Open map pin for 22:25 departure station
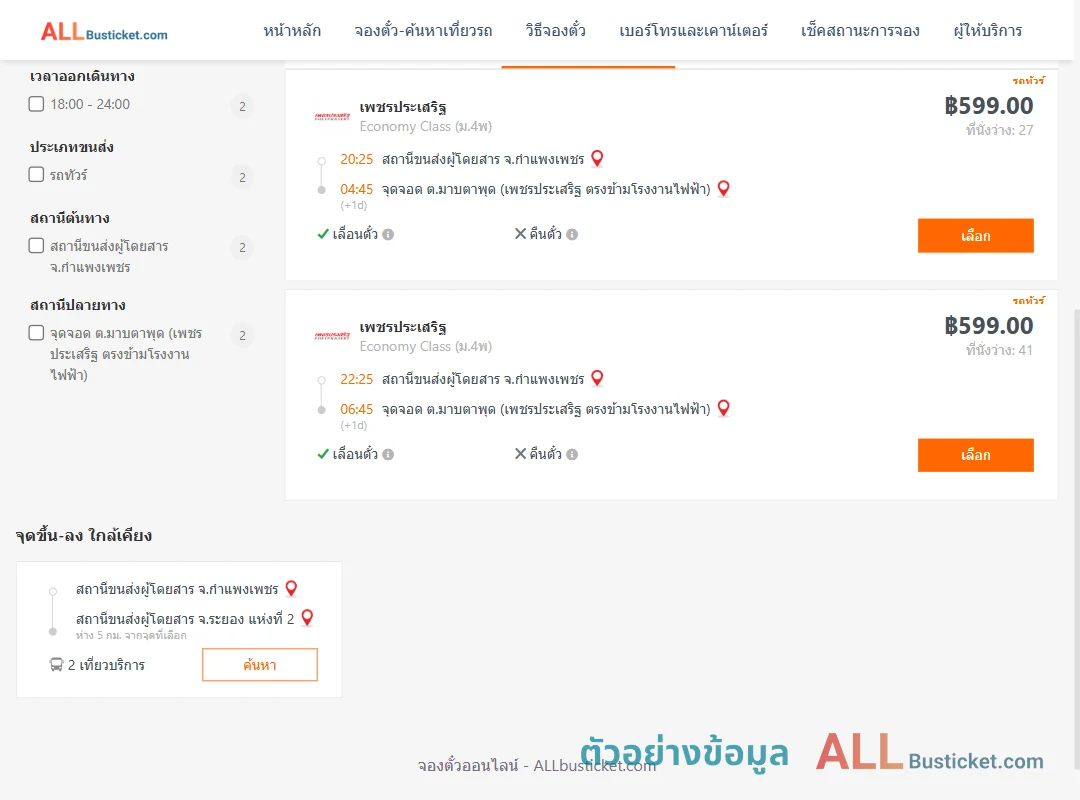Viewport: 1080px width, 800px height. 597,378
